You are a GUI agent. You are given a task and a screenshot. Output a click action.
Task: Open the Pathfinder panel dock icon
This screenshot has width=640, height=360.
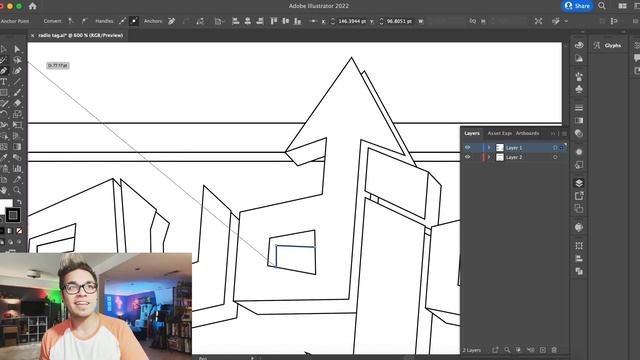(579, 271)
